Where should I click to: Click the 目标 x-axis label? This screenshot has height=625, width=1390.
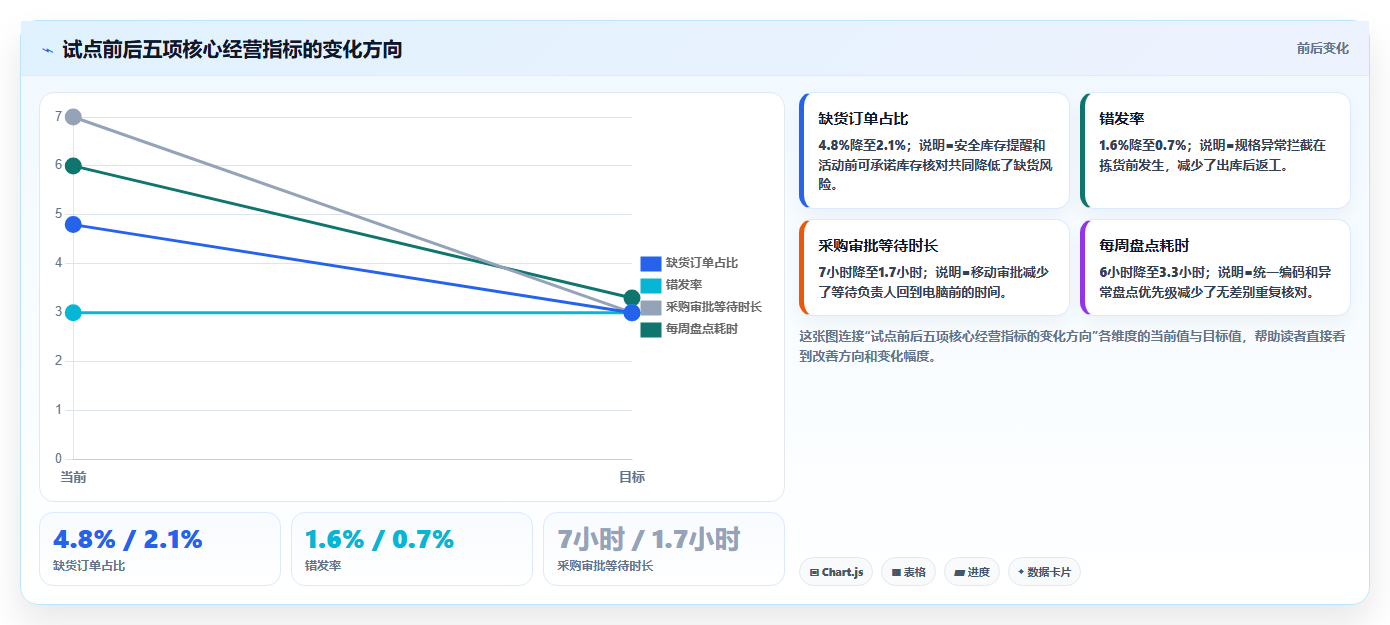click(x=632, y=477)
